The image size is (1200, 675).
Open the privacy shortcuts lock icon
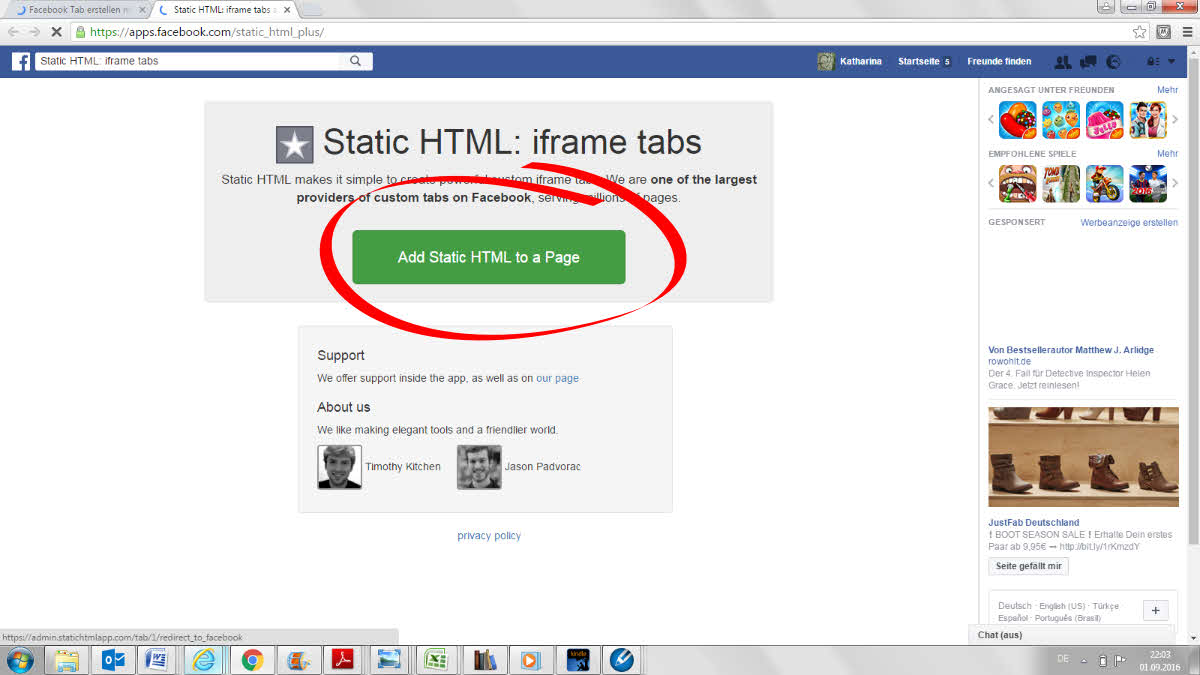tap(1155, 62)
